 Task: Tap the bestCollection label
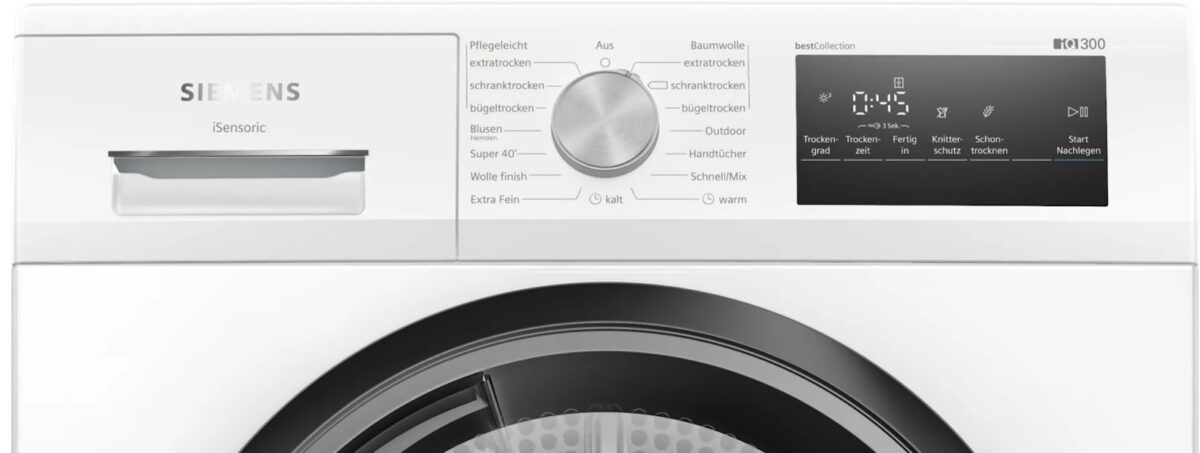[x=825, y=46]
